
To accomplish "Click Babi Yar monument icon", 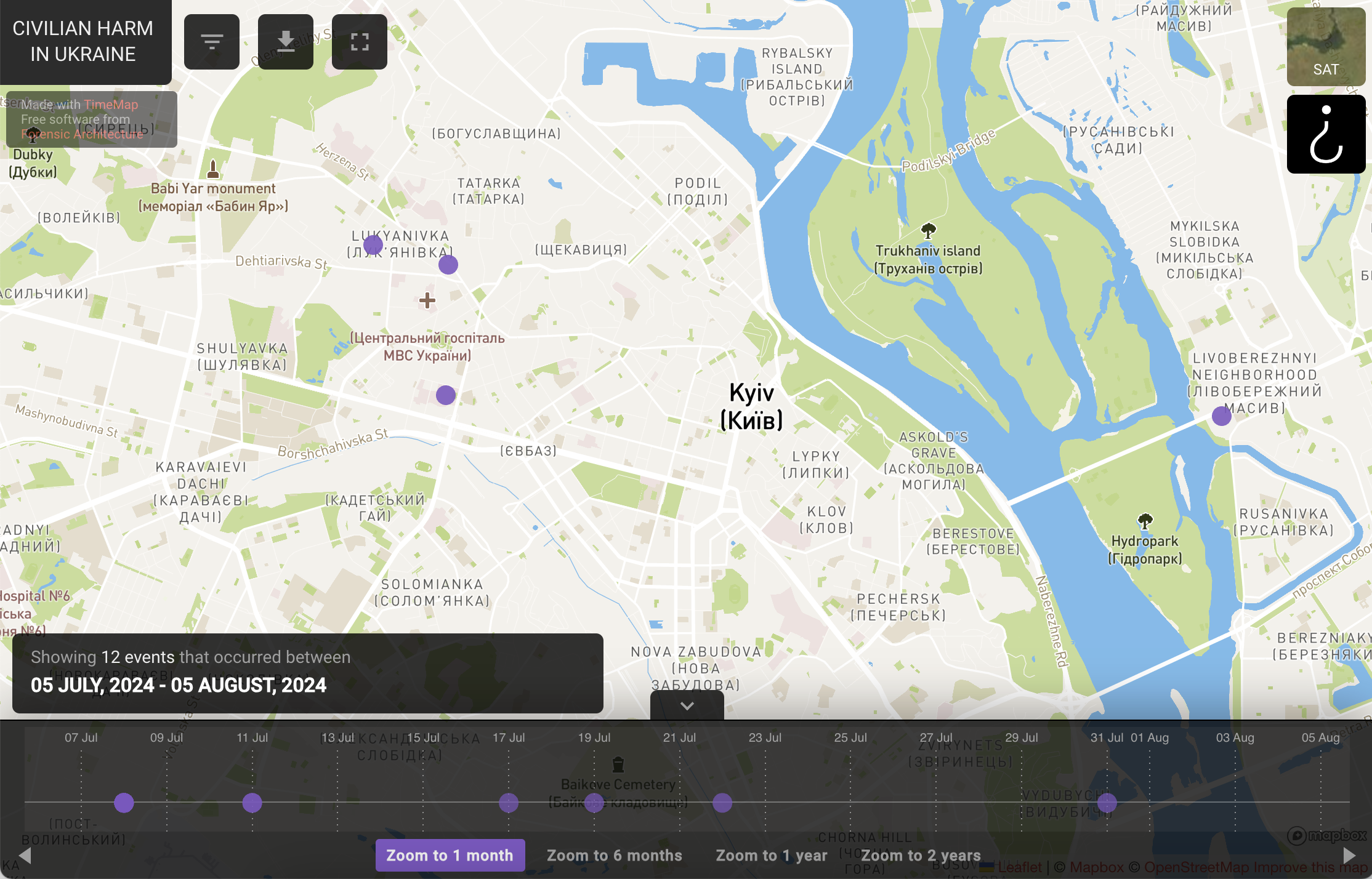I will (213, 168).
